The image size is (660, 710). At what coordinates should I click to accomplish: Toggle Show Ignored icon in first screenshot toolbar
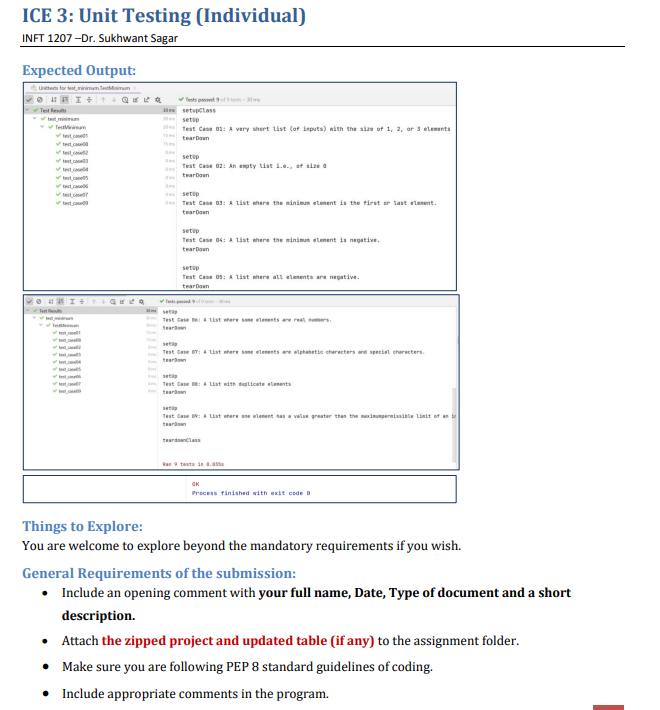[40, 100]
